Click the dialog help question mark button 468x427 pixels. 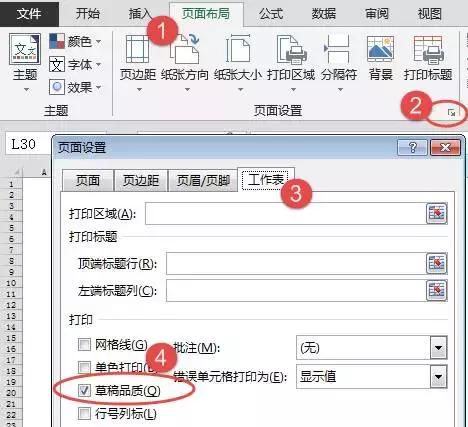point(412,147)
